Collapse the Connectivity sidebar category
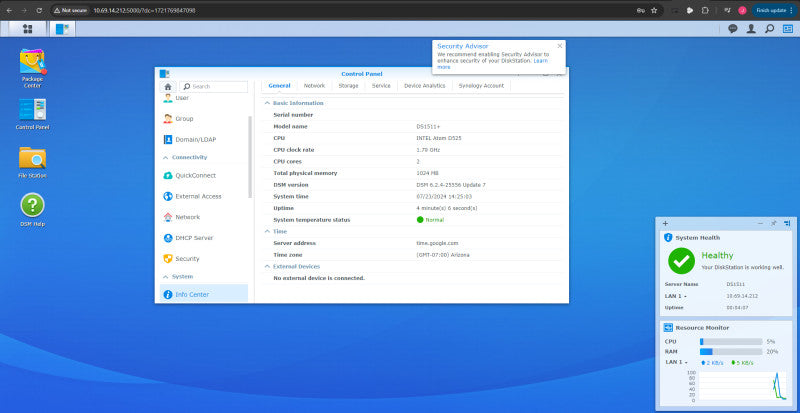 166,158
